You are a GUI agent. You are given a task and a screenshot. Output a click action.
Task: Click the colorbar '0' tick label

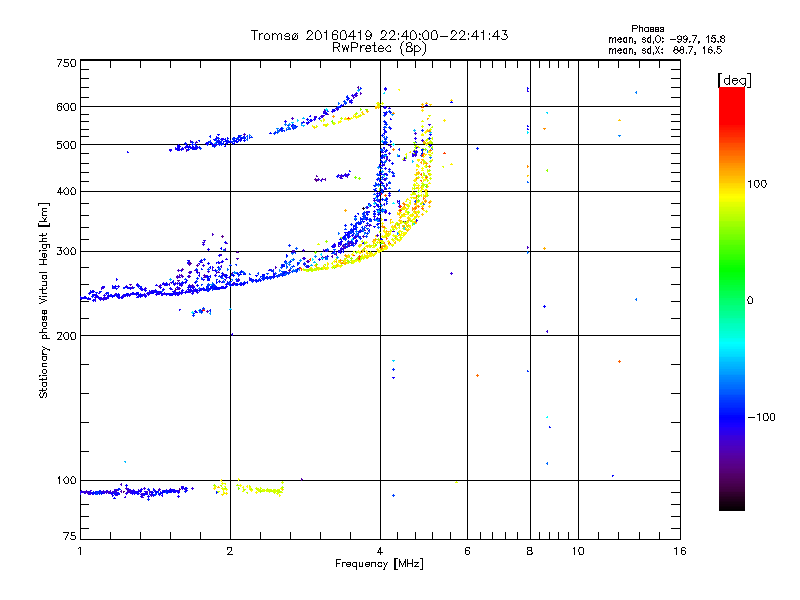[750, 301]
